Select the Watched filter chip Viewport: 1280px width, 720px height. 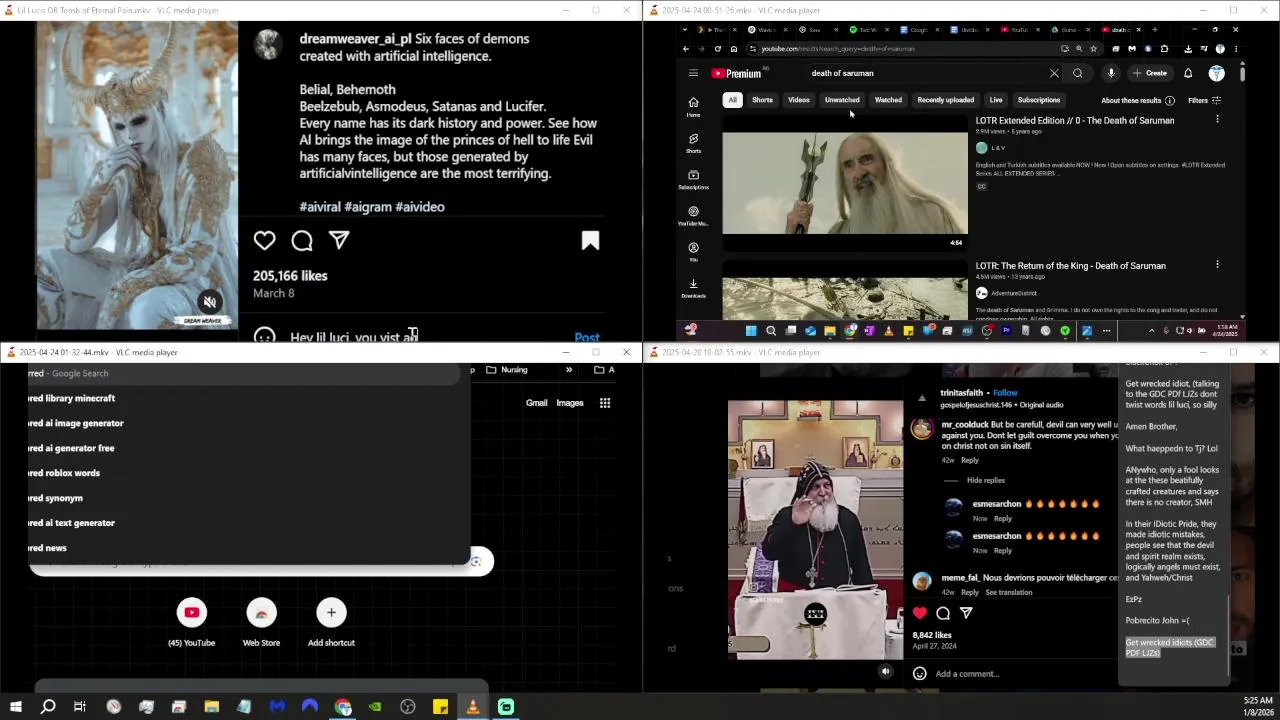888,100
